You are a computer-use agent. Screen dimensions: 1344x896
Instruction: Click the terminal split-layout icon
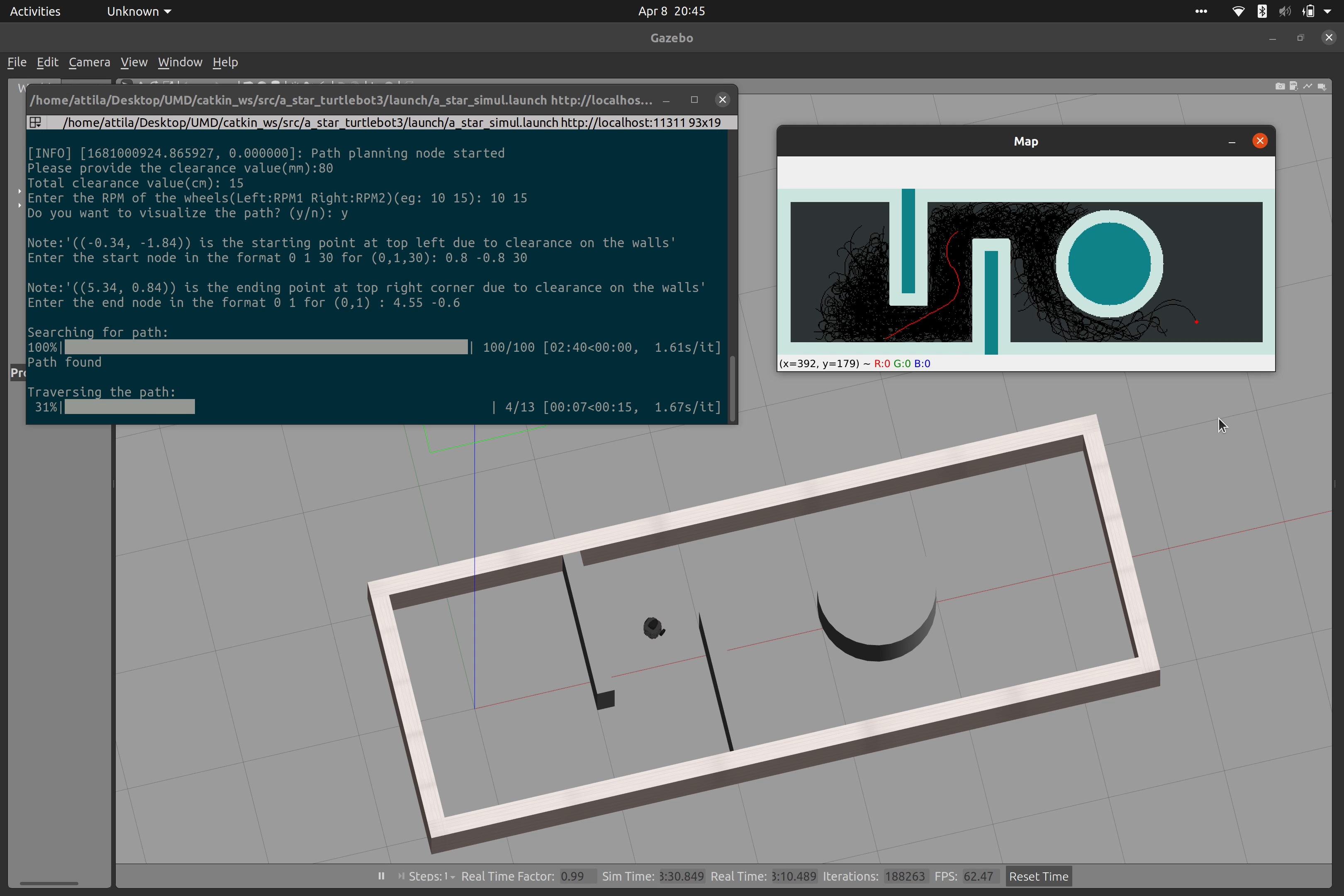click(35, 122)
